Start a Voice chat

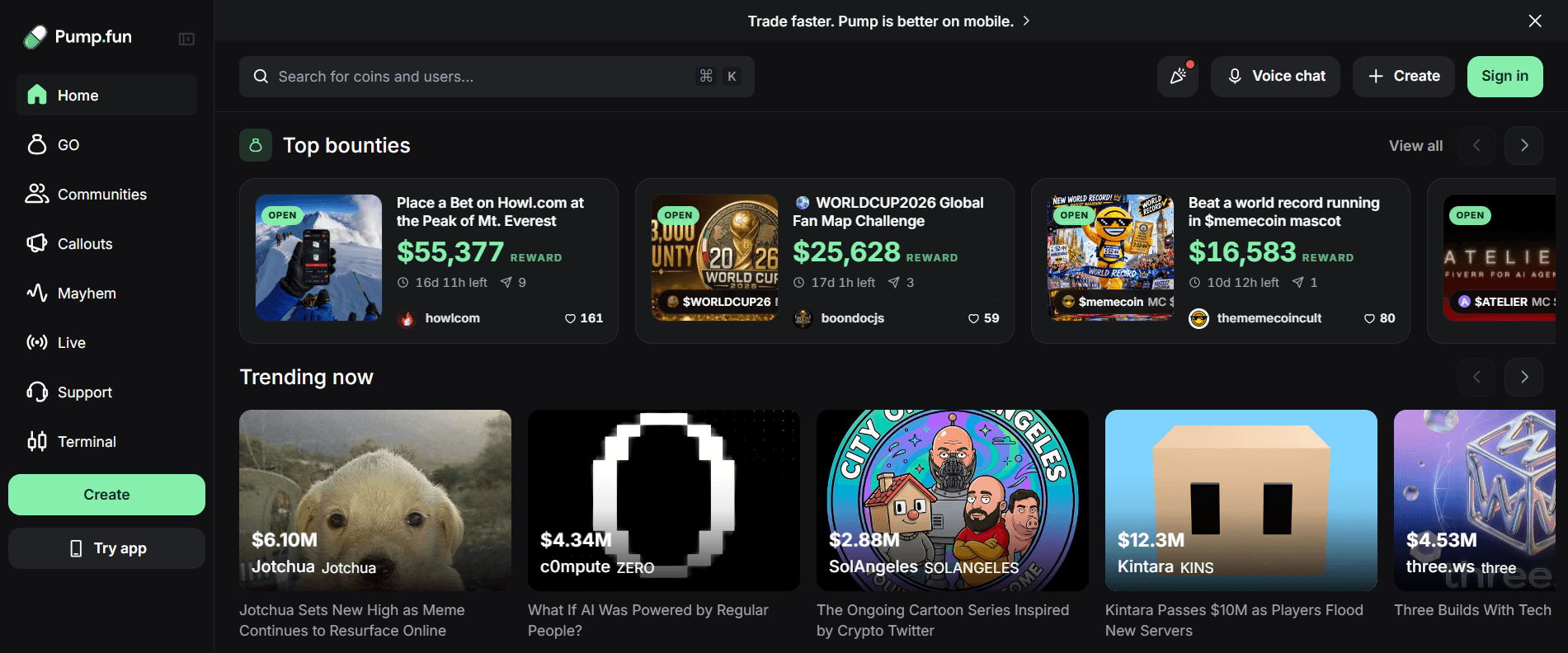(1275, 77)
